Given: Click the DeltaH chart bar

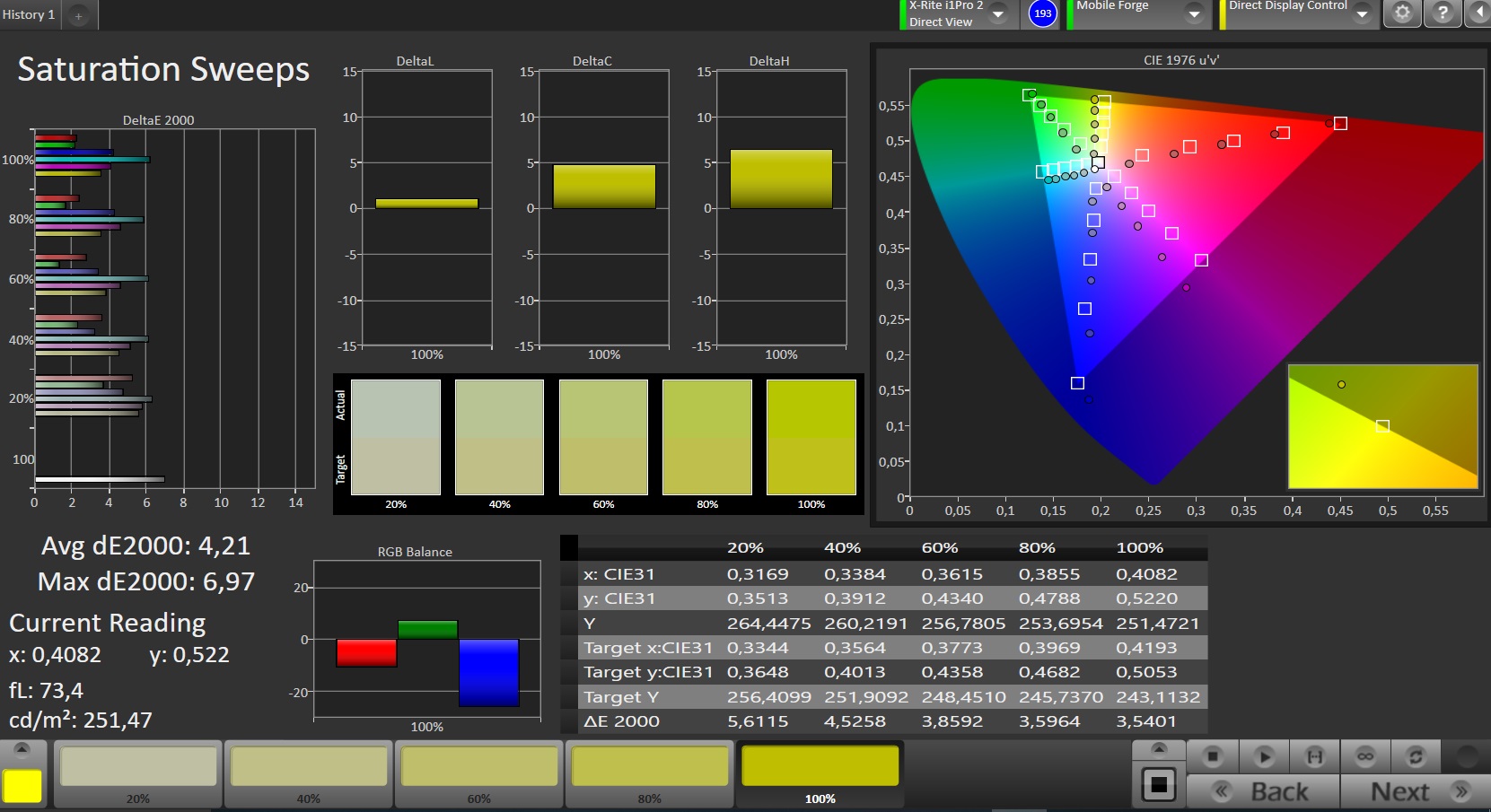Looking at the screenshot, I should pyautogui.click(x=781, y=179).
